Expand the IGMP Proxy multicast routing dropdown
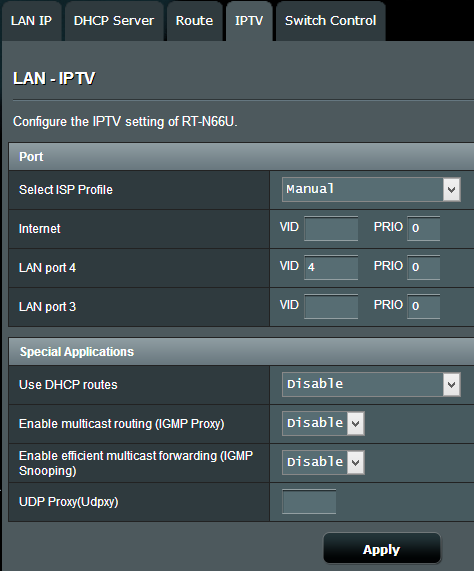The width and height of the screenshot is (474, 571). (x=323, y=423)
